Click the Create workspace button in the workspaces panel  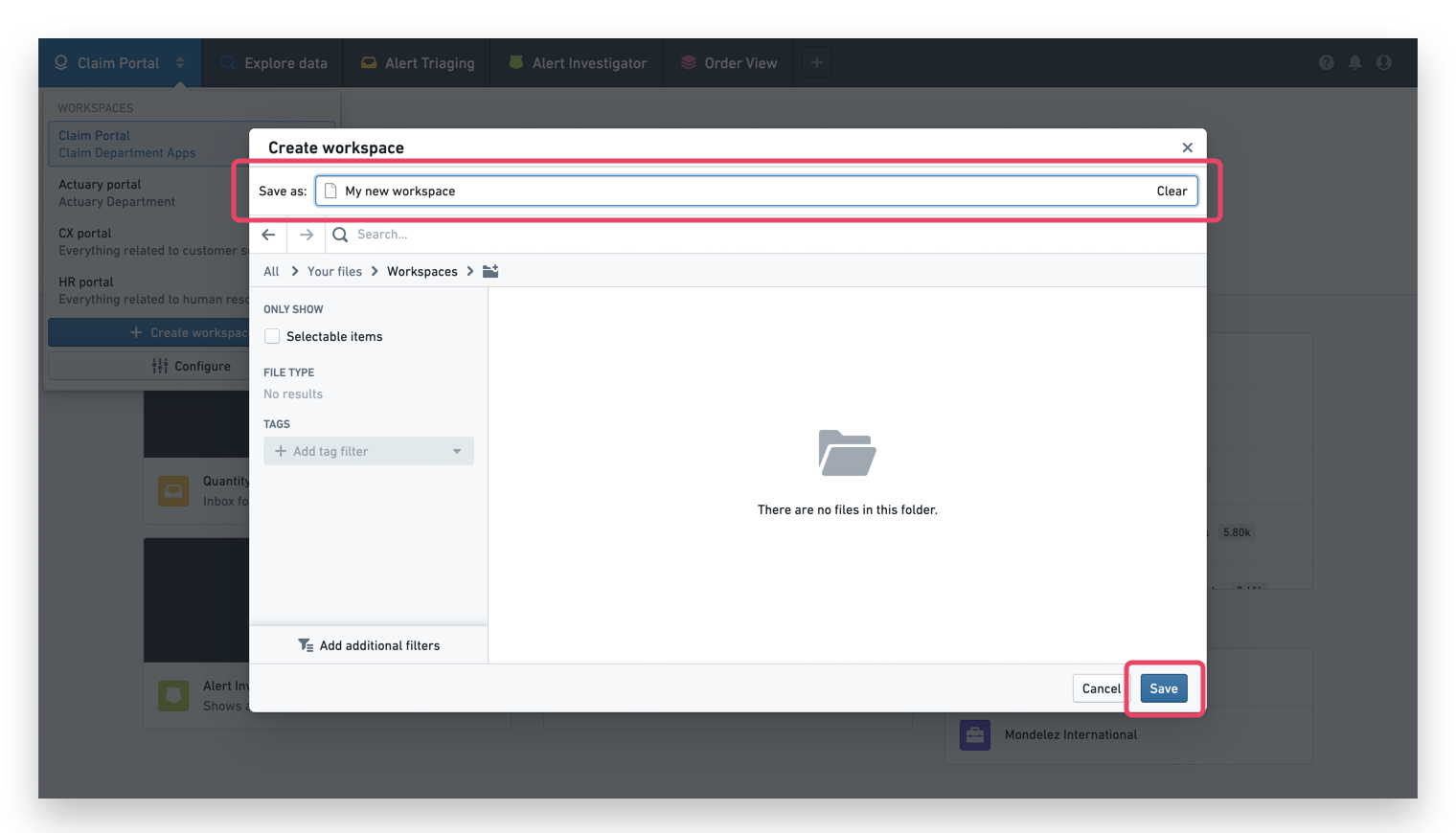(149, 332)
